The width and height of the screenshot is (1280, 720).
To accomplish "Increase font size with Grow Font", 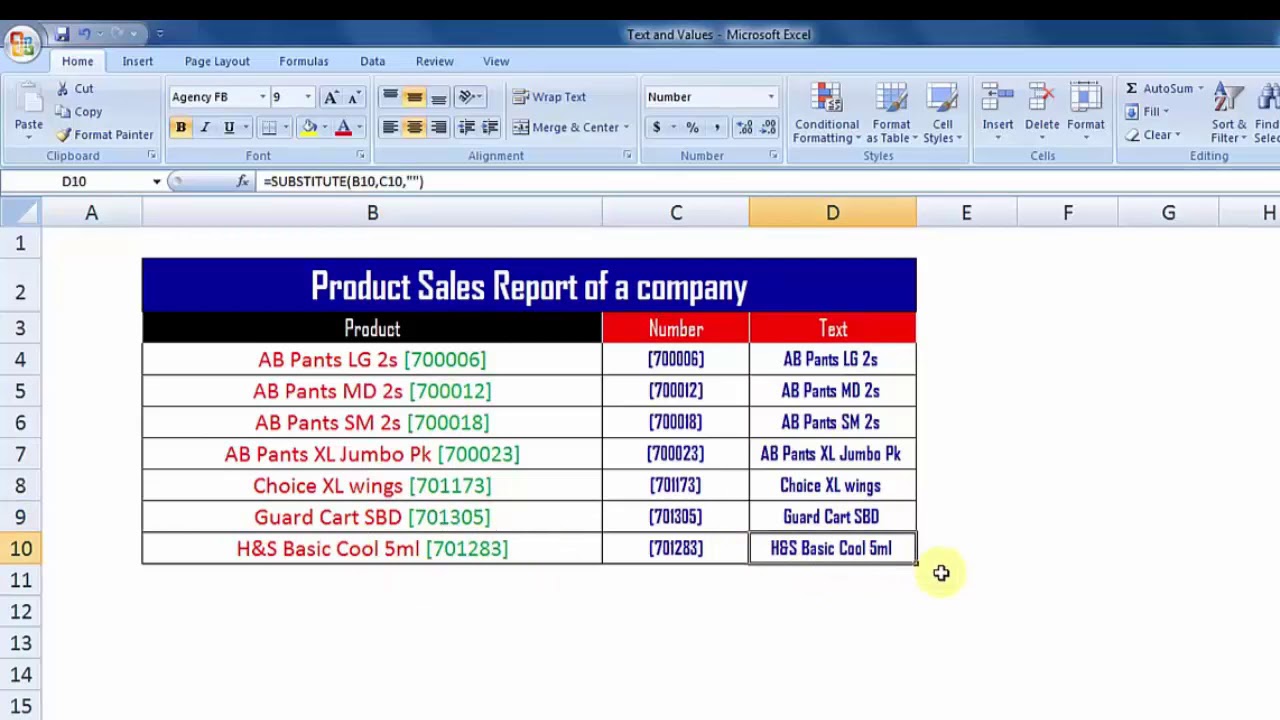I will coord(331,97).
